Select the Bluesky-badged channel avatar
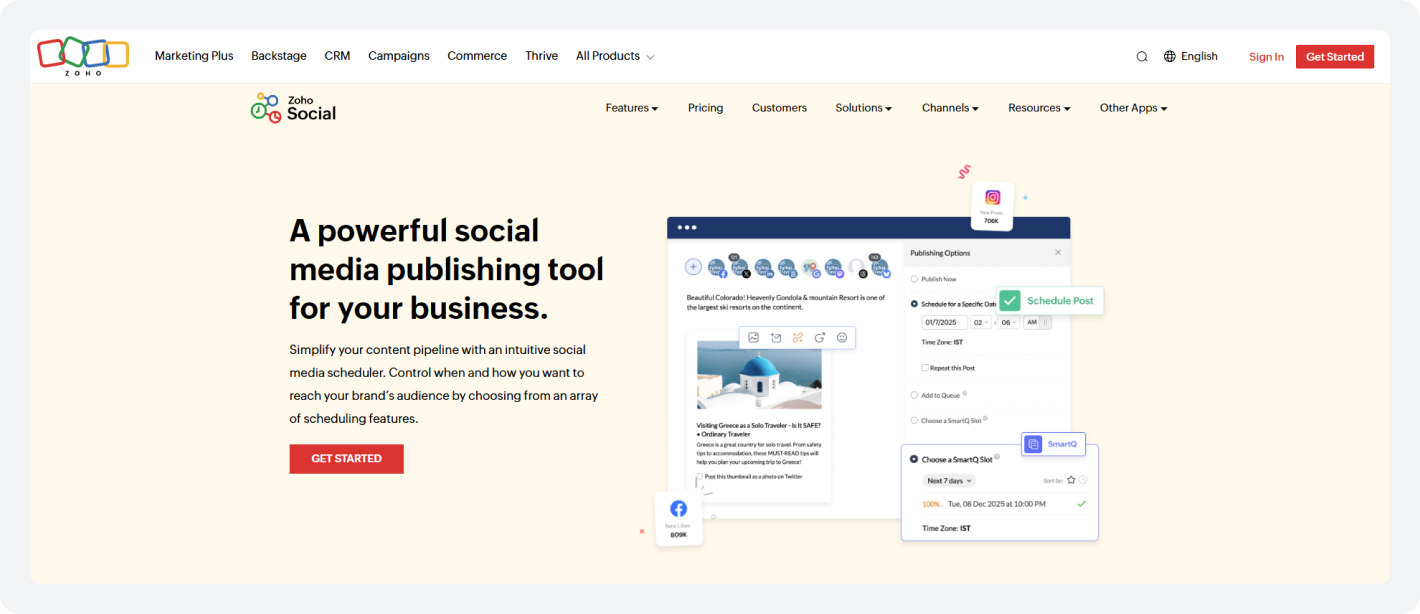 coord(881,268)
